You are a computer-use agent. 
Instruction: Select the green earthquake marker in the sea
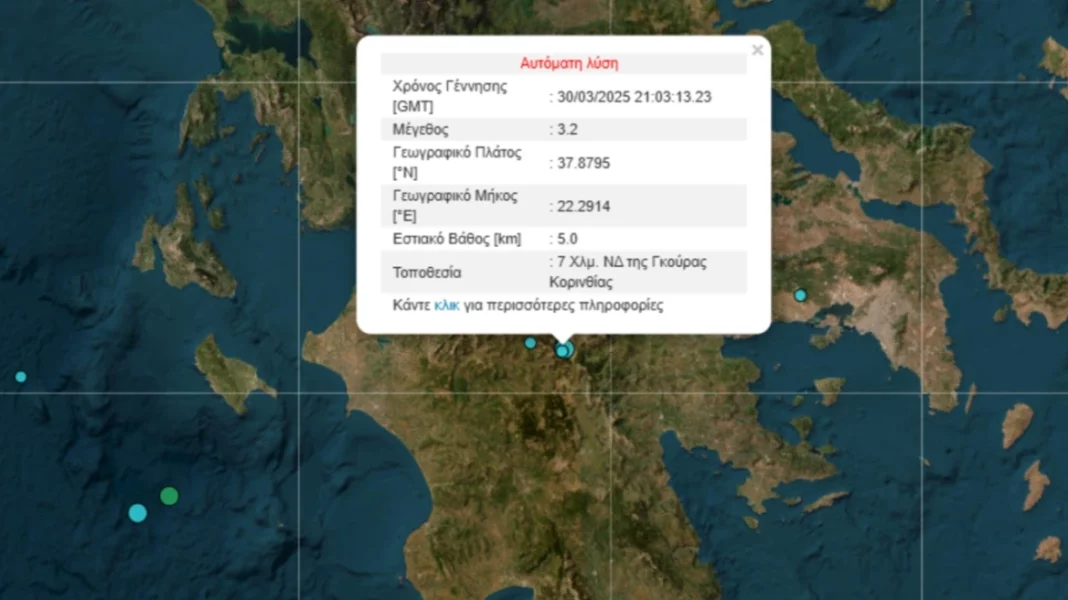click(169, 496)
